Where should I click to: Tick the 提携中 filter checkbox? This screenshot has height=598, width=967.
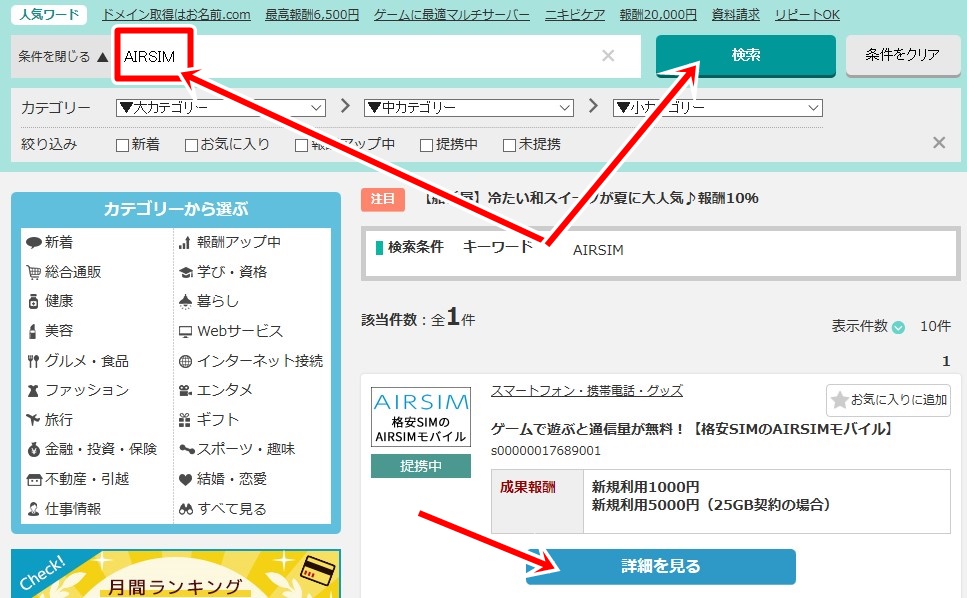pyautogui.click(x=426, y=145)
